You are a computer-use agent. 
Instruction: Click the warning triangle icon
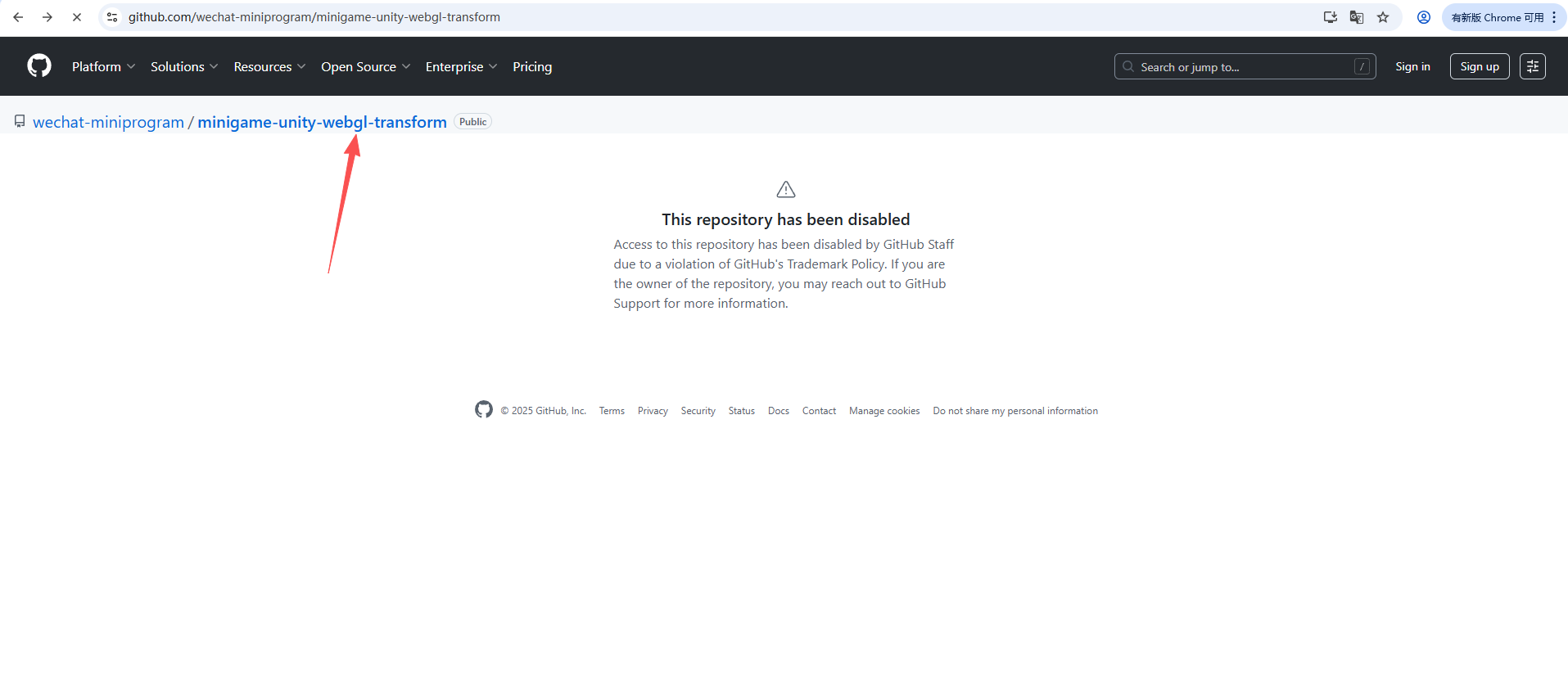coord(786,190)
